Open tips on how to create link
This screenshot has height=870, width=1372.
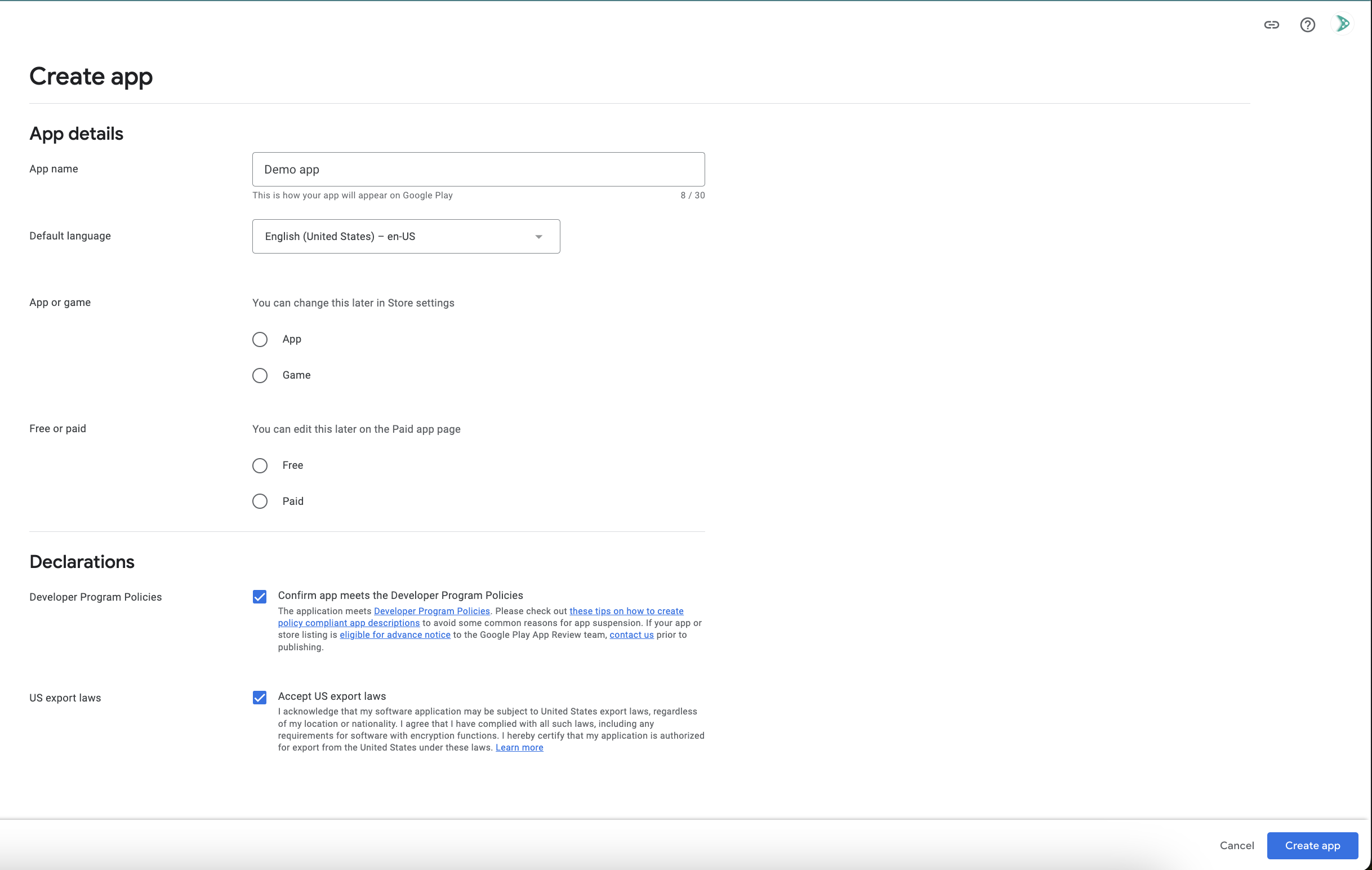(x=626, y=611)
